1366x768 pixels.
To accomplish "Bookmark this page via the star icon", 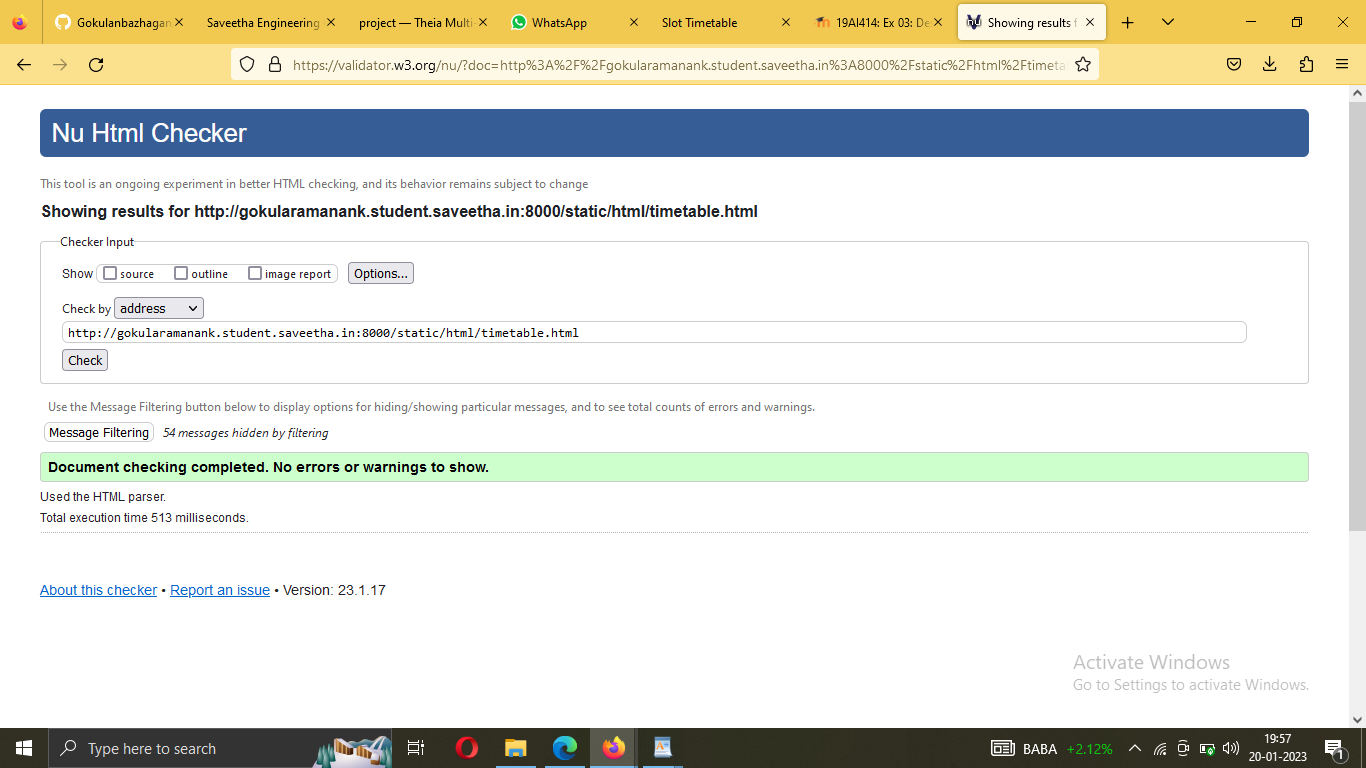I will tap(1083, 64).
